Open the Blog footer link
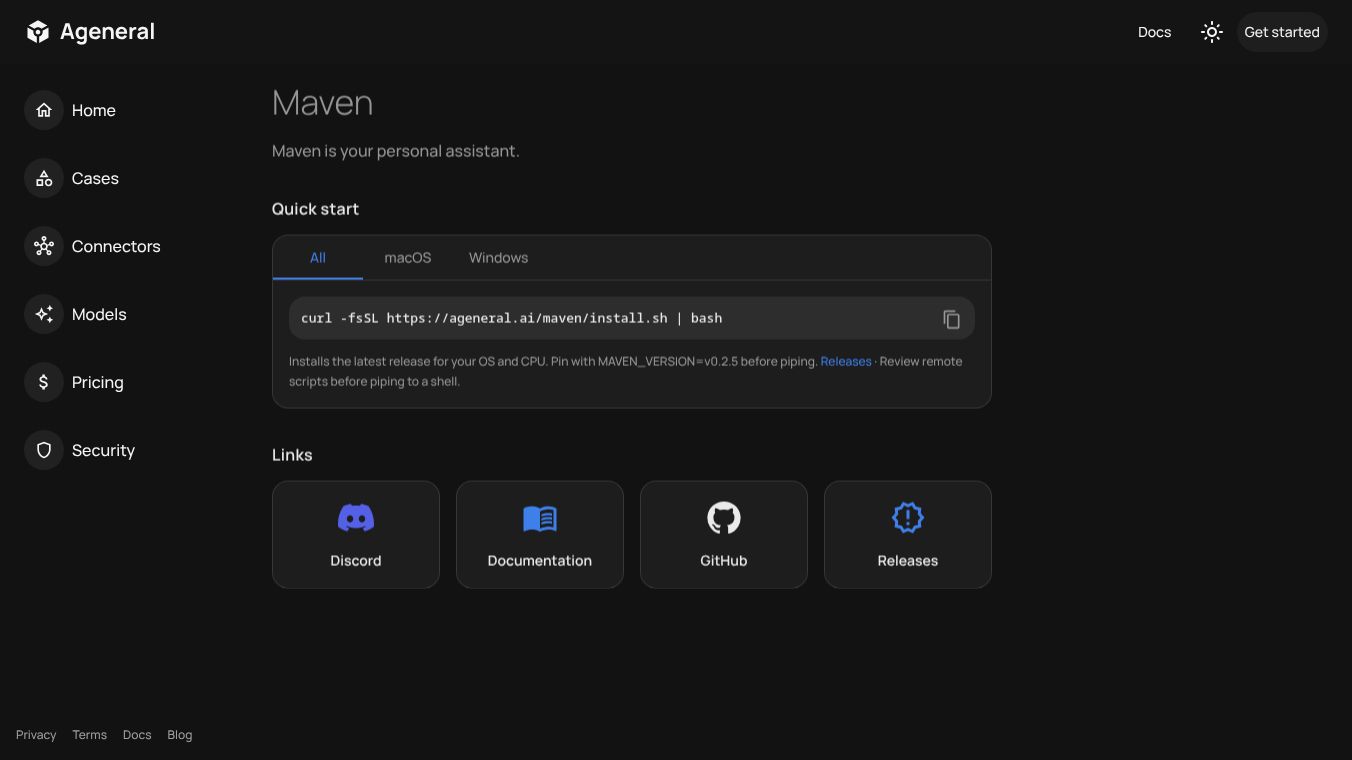1352x760 pixels. tap(180, 735)
